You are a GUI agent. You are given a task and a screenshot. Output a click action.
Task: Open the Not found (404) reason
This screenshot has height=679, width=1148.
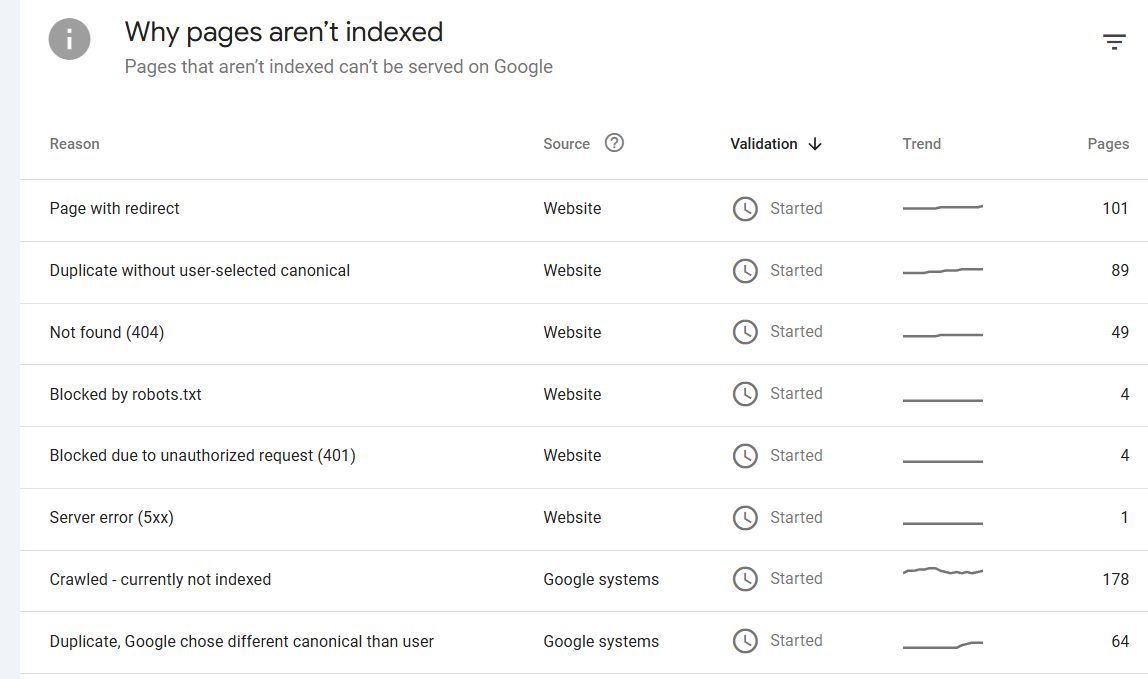(x=107, y=333)
